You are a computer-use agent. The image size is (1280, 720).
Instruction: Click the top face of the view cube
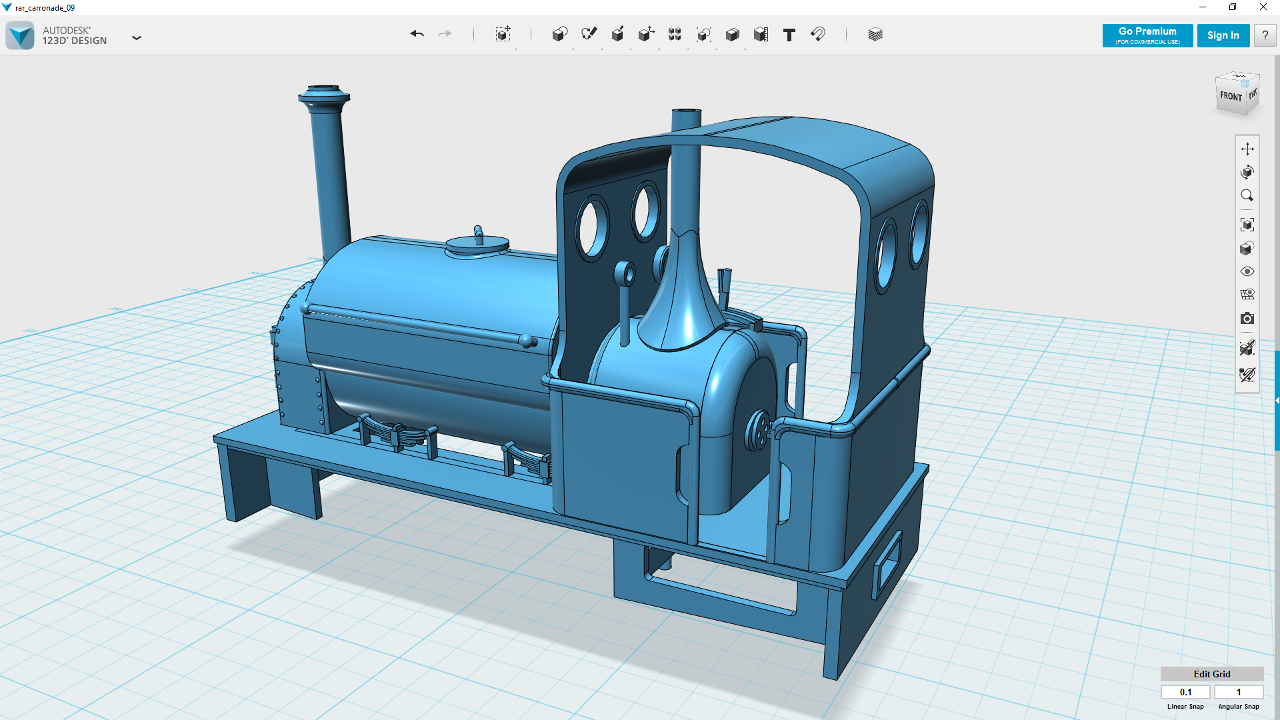click(1239, 78)
